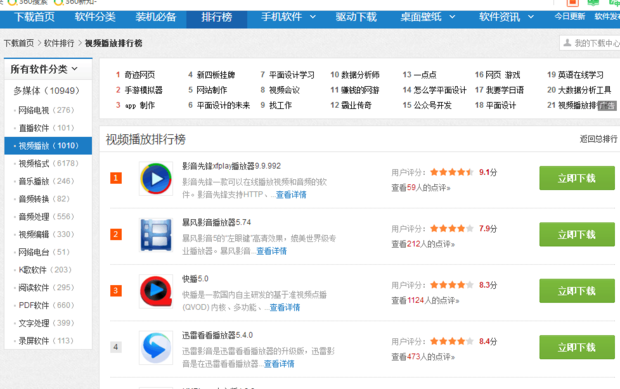Click the star rating of 迅雷看看
The width and height of the screenshot is (620, 389).
[452, 341]
